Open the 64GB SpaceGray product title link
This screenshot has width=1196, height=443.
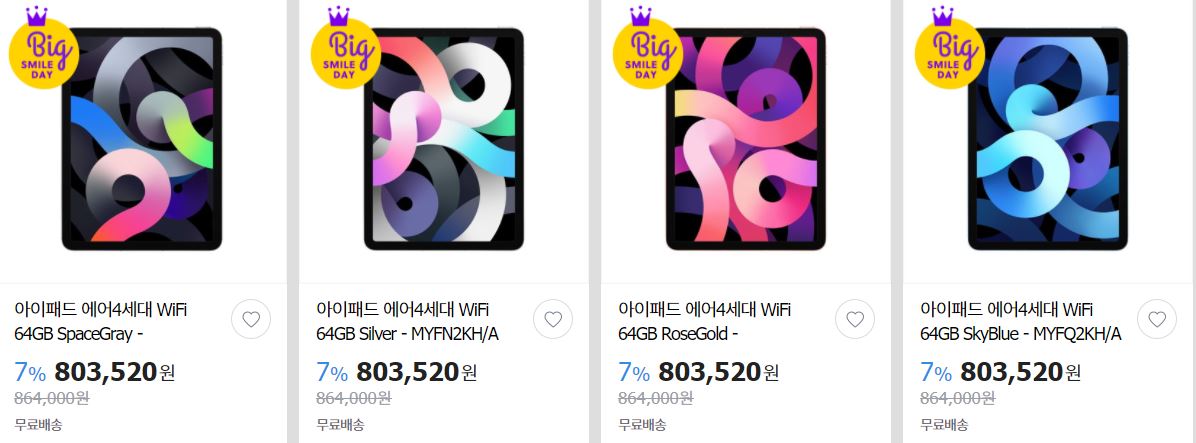point(101,322)
